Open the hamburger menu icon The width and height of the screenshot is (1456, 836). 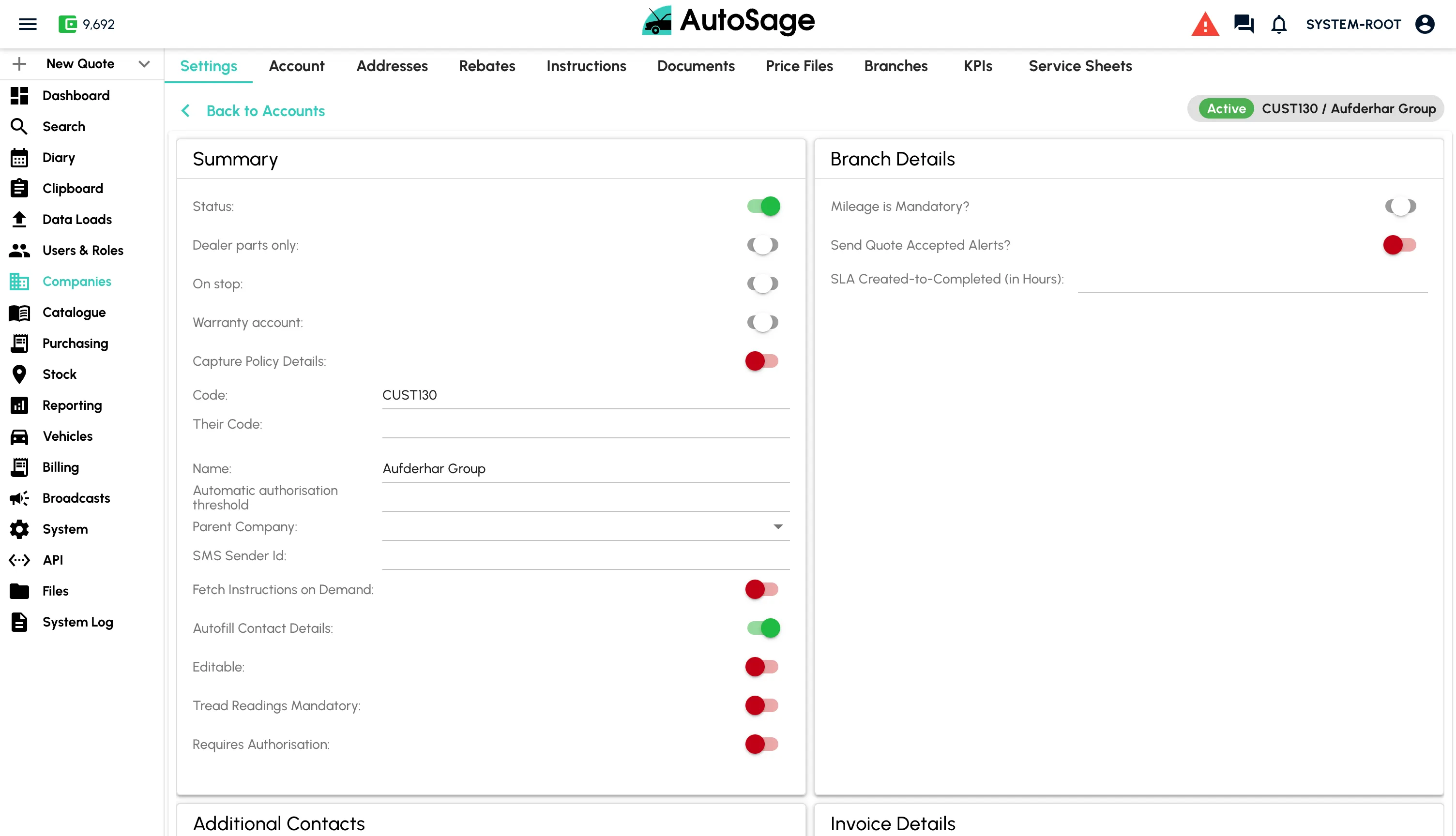pos(28,24)
